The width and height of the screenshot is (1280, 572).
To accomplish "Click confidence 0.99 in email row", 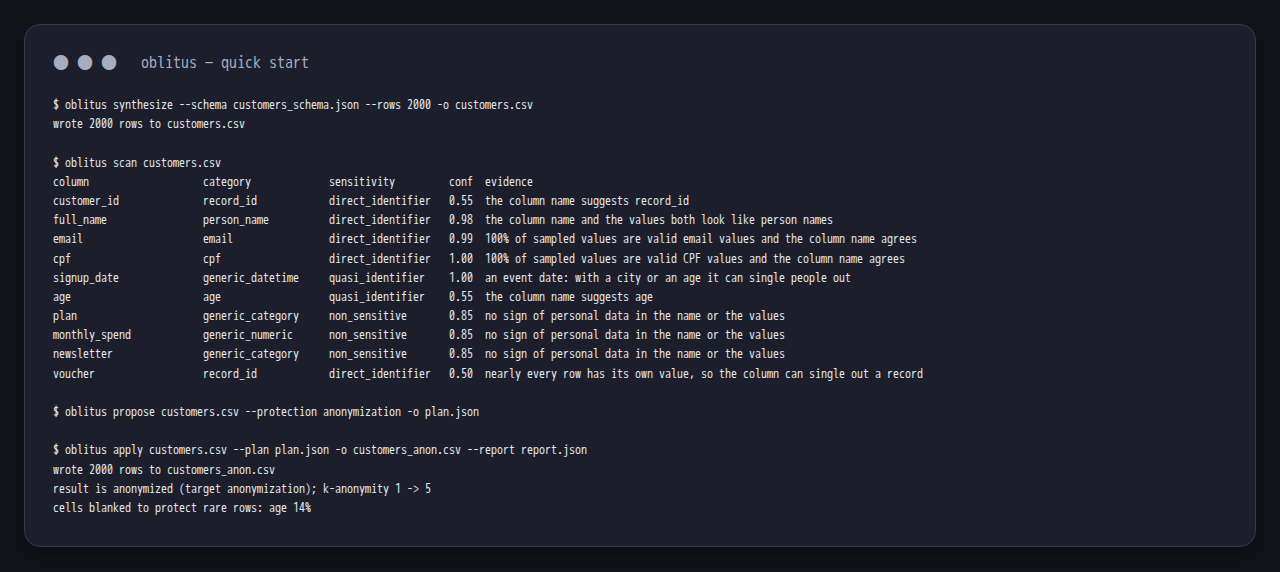I will pyautogui.click(x=461, y=239).
